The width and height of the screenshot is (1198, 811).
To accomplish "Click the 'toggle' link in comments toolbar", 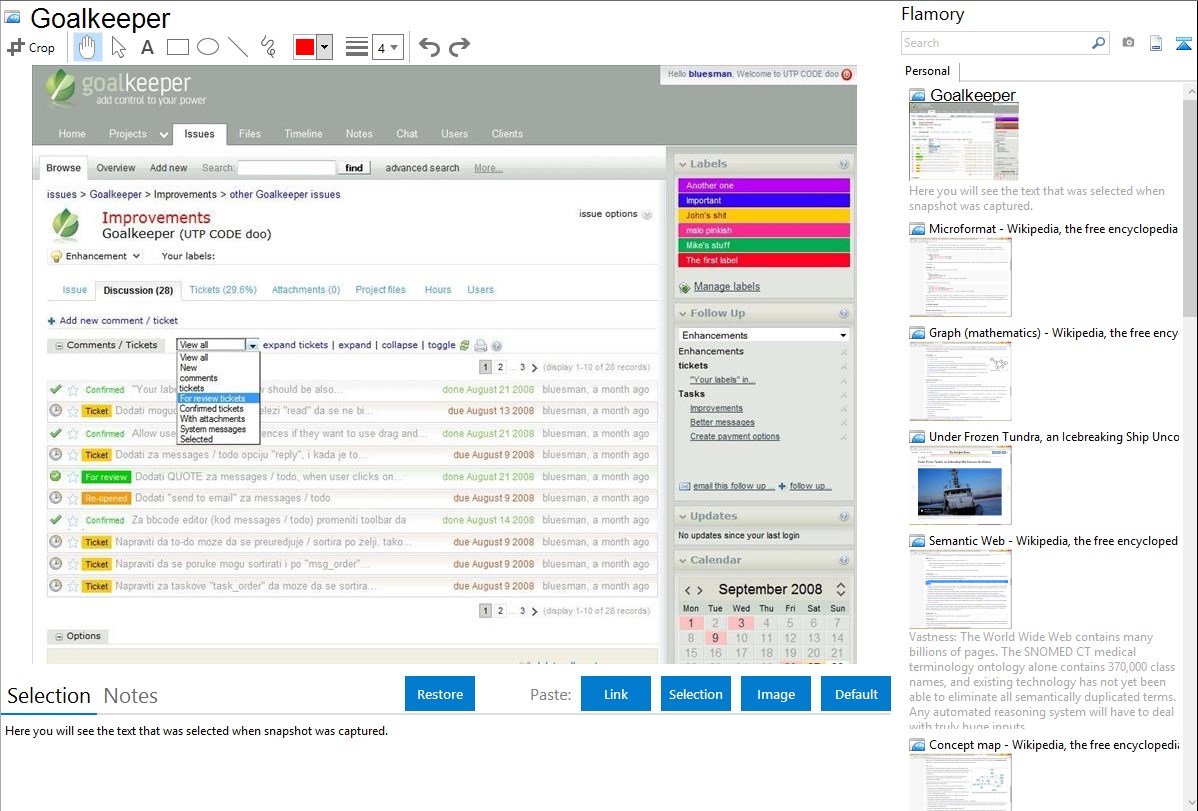I will click(441, 345).
